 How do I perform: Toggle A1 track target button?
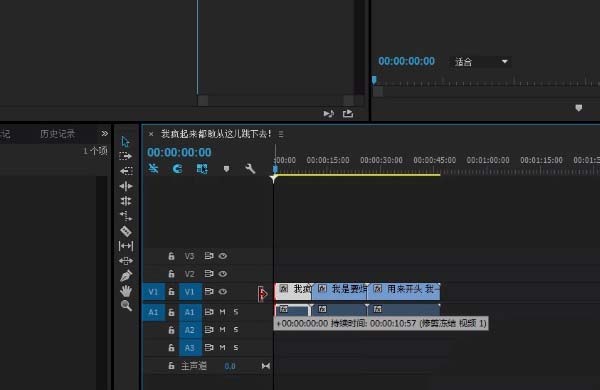pyautogui.click(x=190, y=312)
